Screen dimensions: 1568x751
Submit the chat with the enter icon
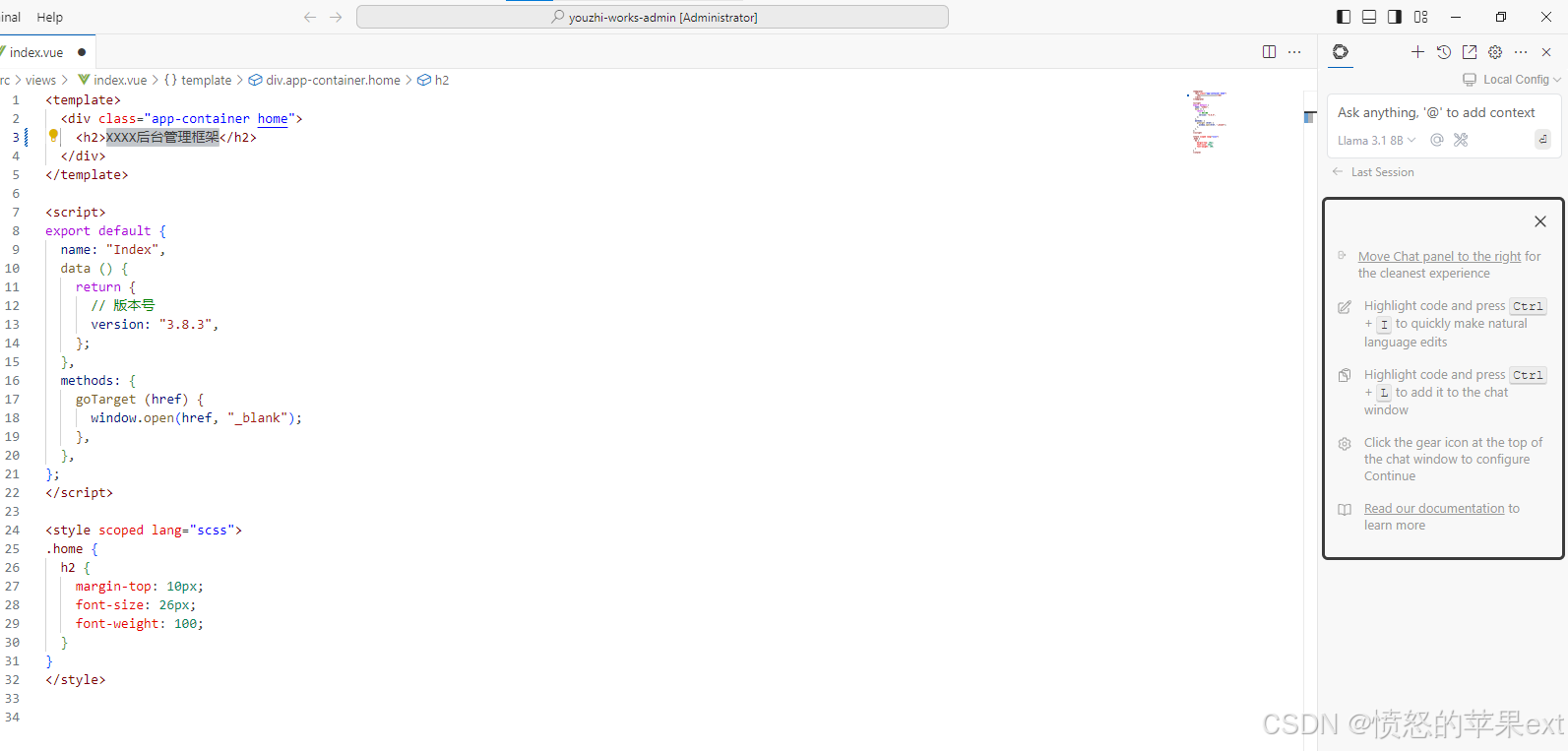tap(1542, 140)
